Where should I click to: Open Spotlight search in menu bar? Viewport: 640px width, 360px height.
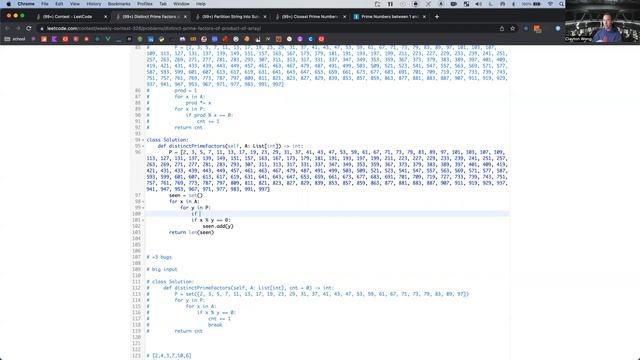click(561, 4)
